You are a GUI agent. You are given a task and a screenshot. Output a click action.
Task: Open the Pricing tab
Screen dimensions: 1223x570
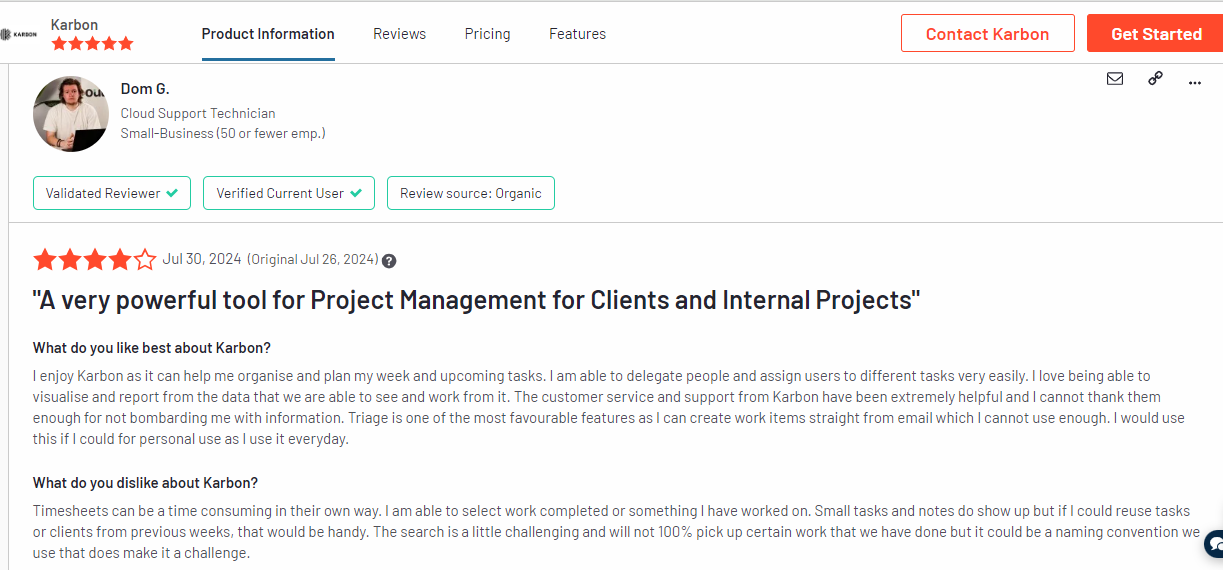[x=488, y=34]
